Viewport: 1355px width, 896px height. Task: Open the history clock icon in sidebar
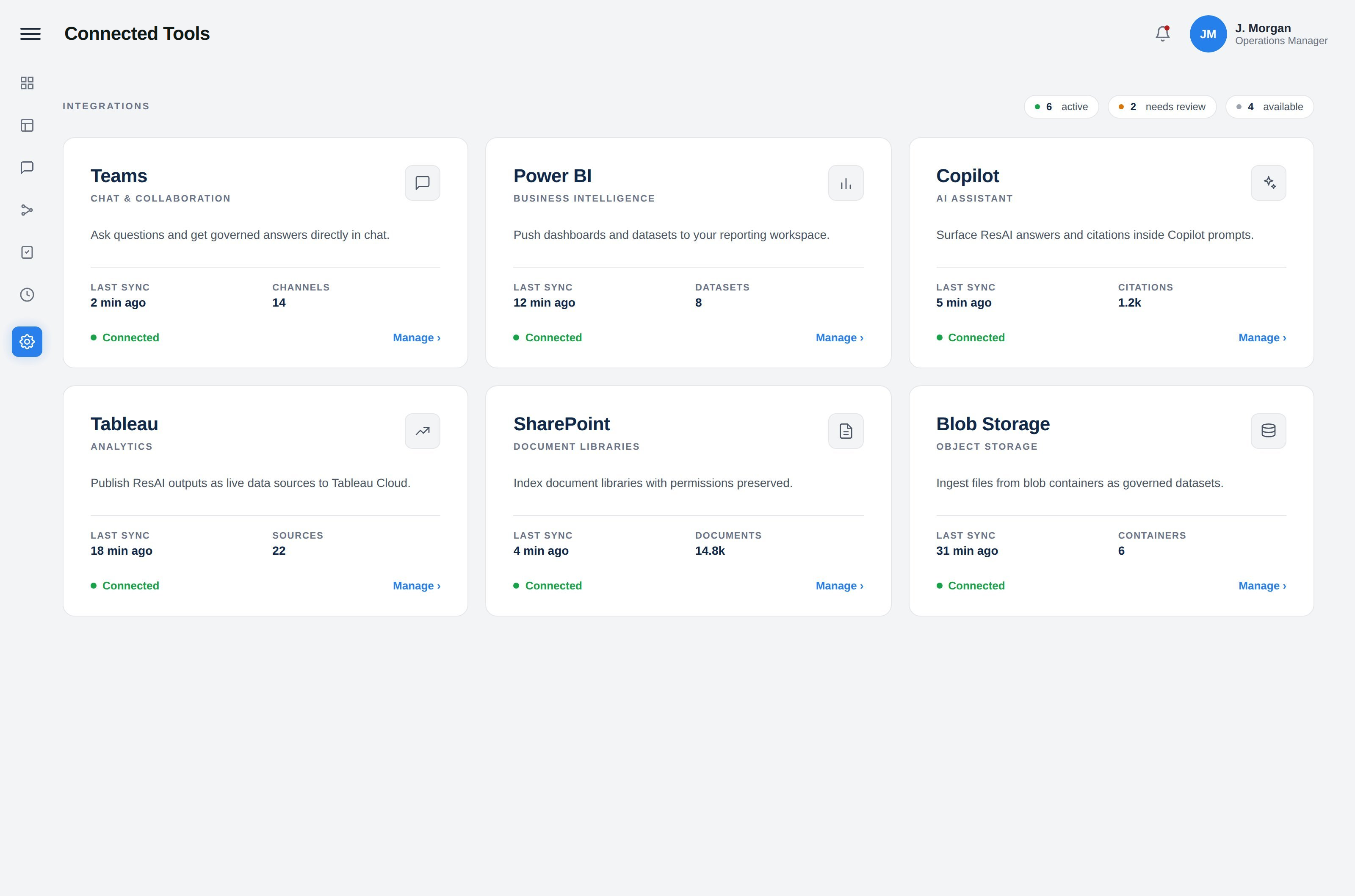(27, 294)
